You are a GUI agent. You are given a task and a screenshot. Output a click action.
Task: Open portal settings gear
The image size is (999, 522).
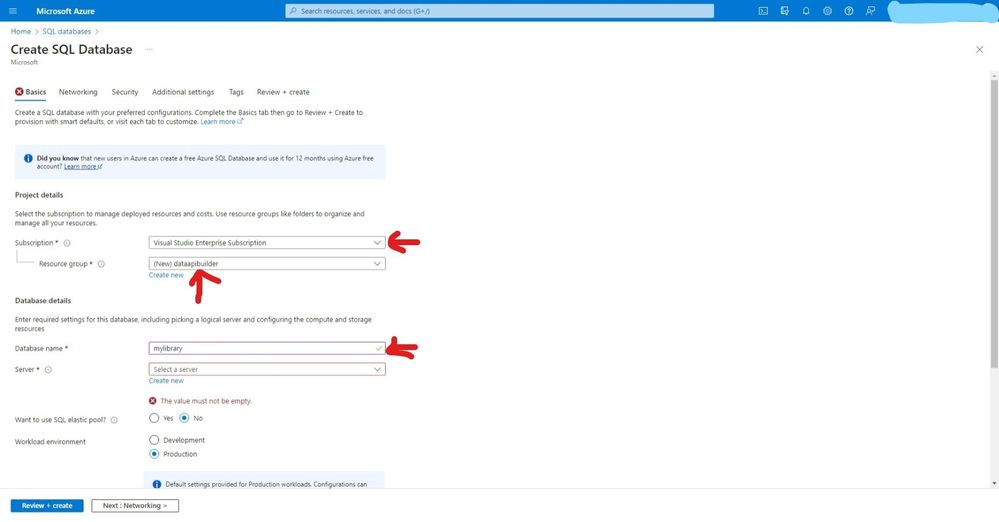point(827,11)
